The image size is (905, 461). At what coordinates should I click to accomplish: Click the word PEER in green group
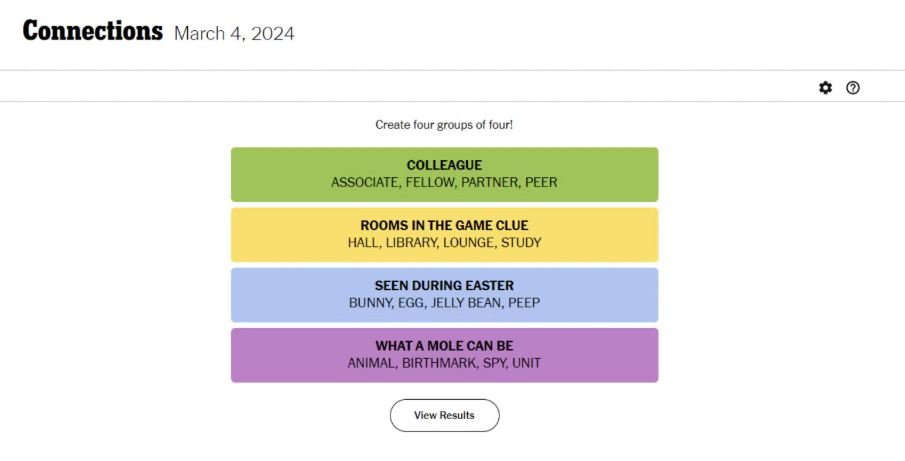(541, 182)
